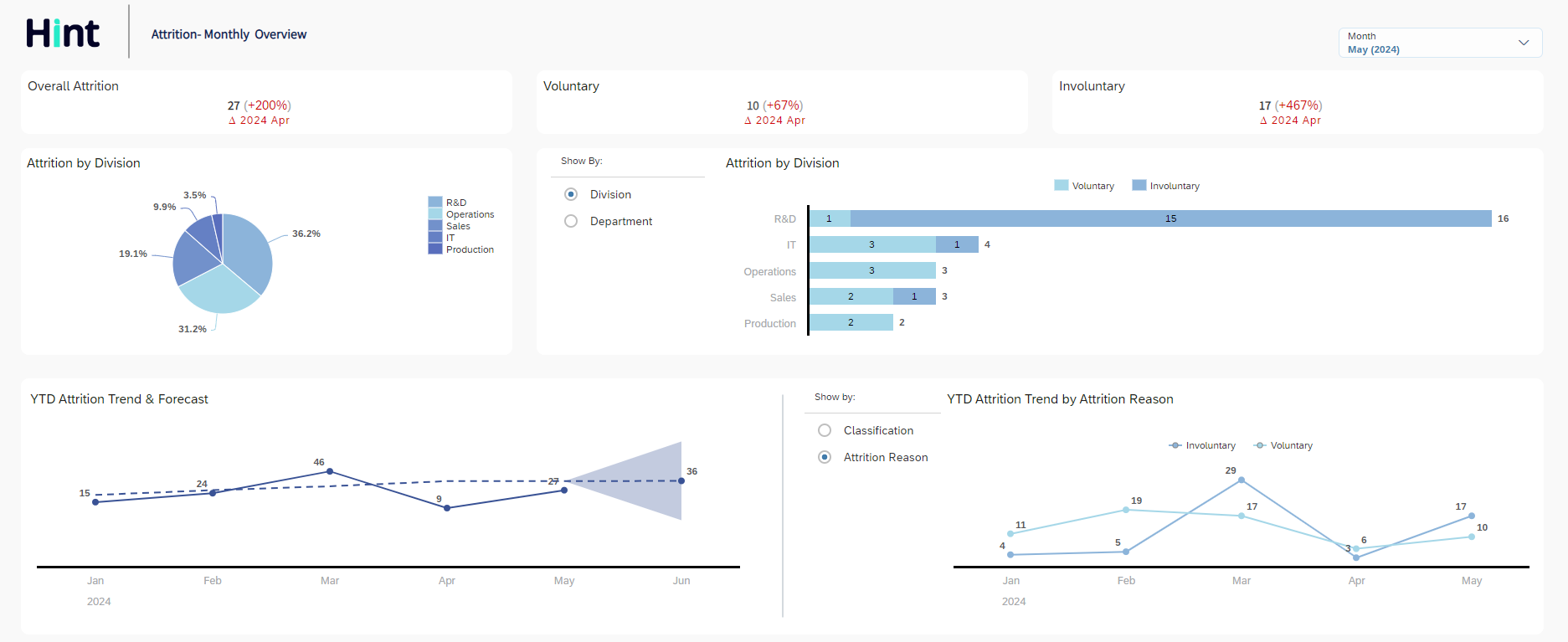The image size is (1568, 642).
Task: Choose the Department radio button
Action: (x=571, y=221)
